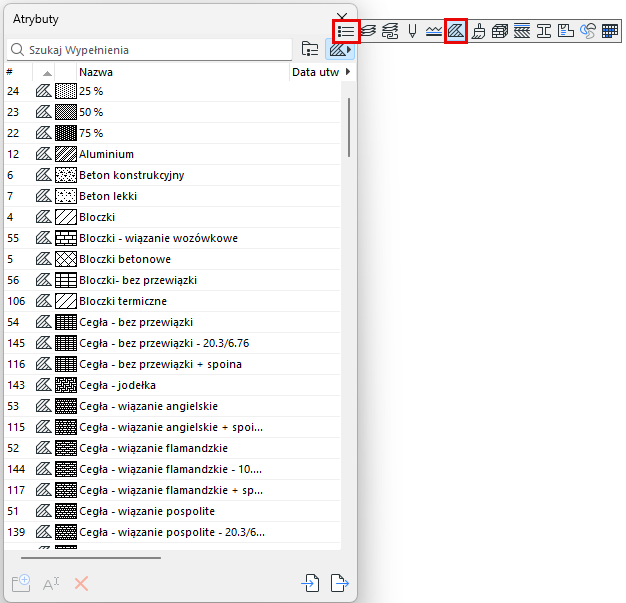Select the Fills attribute type icon

(x=456, y=31)
